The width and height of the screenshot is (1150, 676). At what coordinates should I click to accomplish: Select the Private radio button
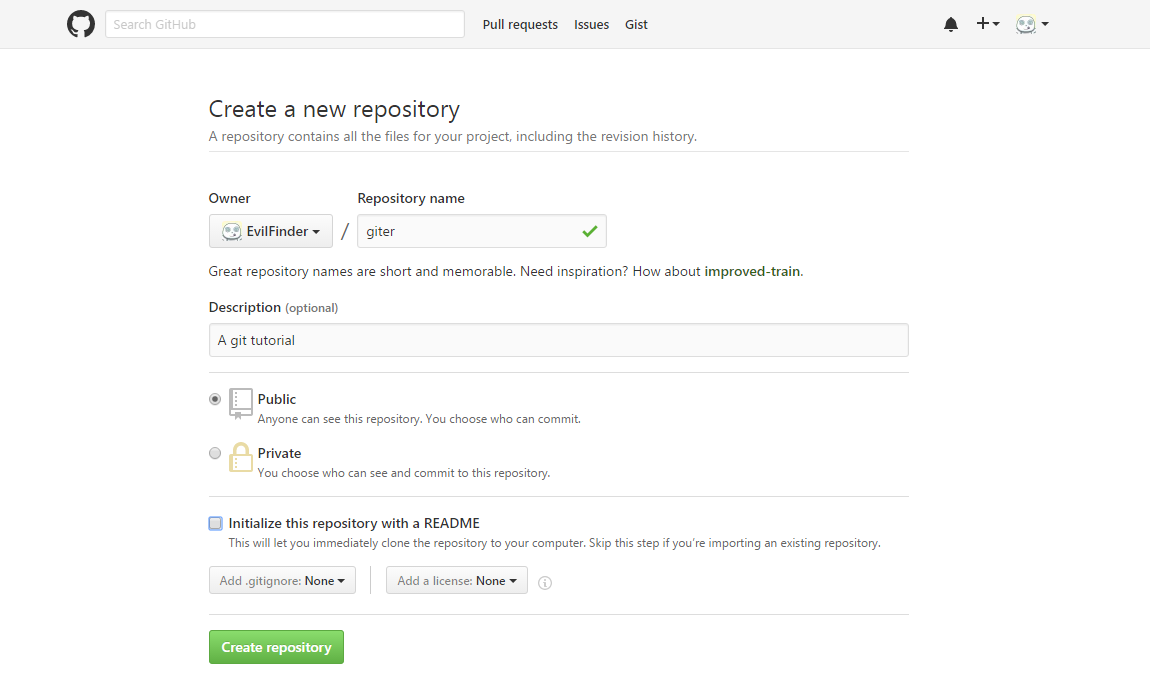click(x=215, y=453)
